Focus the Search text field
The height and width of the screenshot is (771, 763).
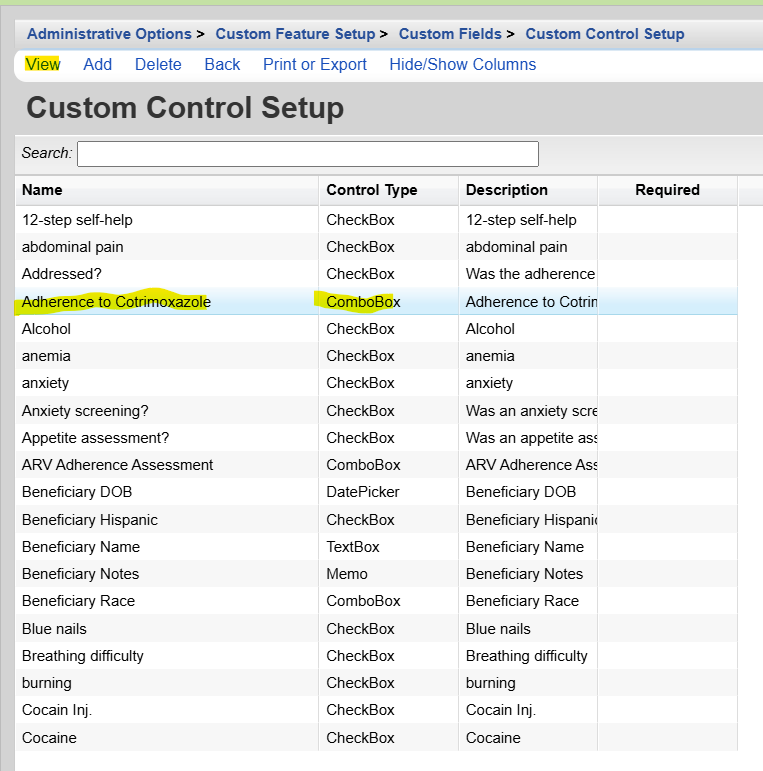(x=308, y=153)
